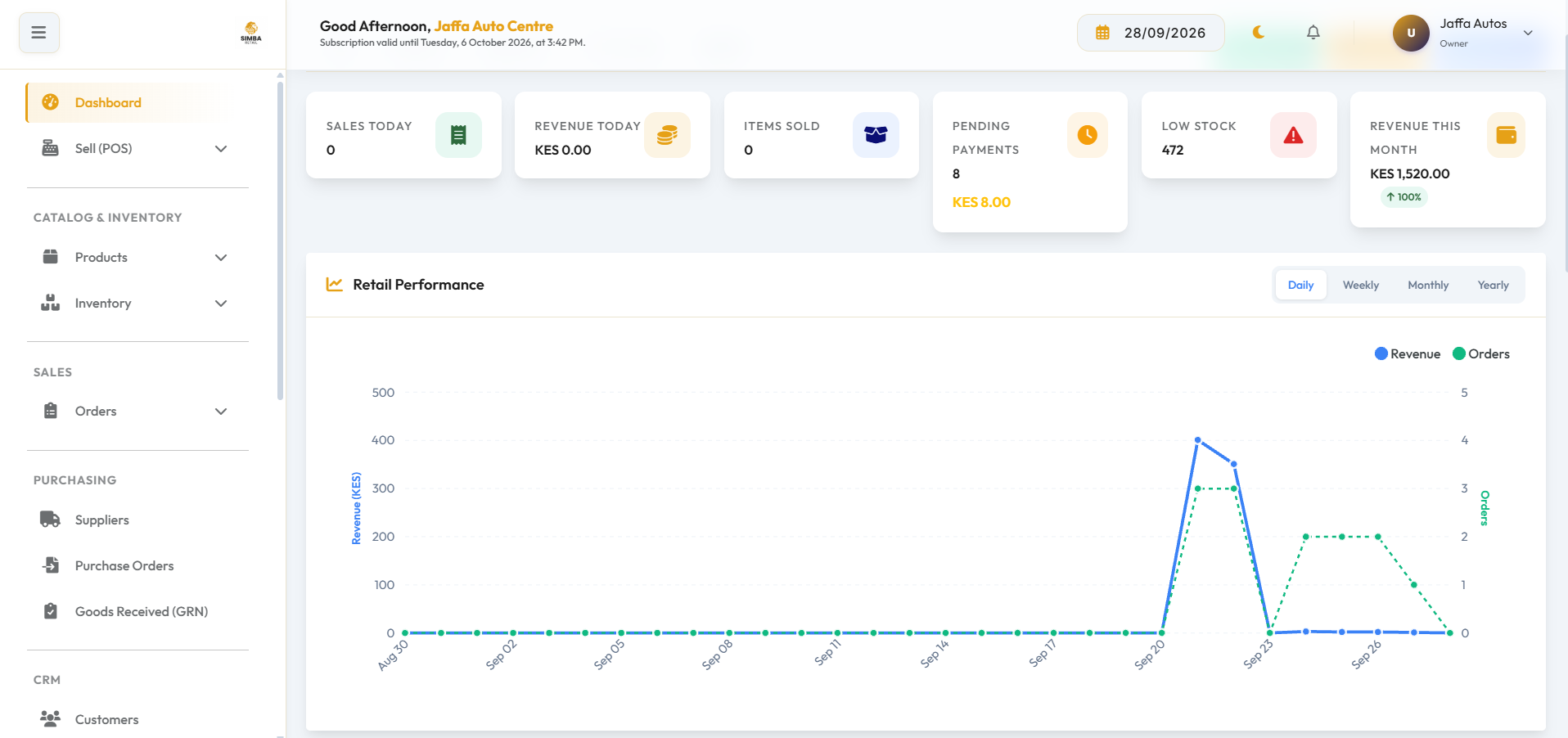
Task: Click the Sep 26 axis label
Action: click(x=1366, y=655)
